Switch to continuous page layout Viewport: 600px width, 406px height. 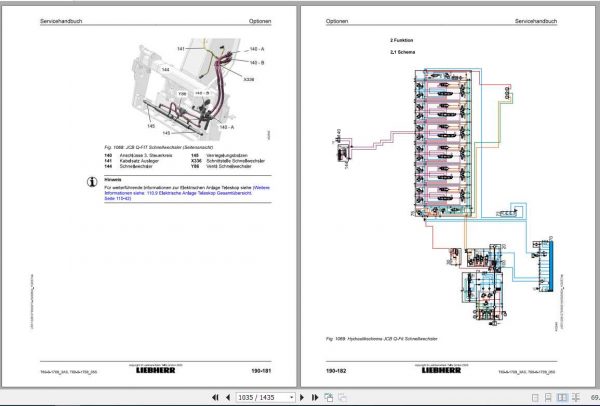pos(548,398)
